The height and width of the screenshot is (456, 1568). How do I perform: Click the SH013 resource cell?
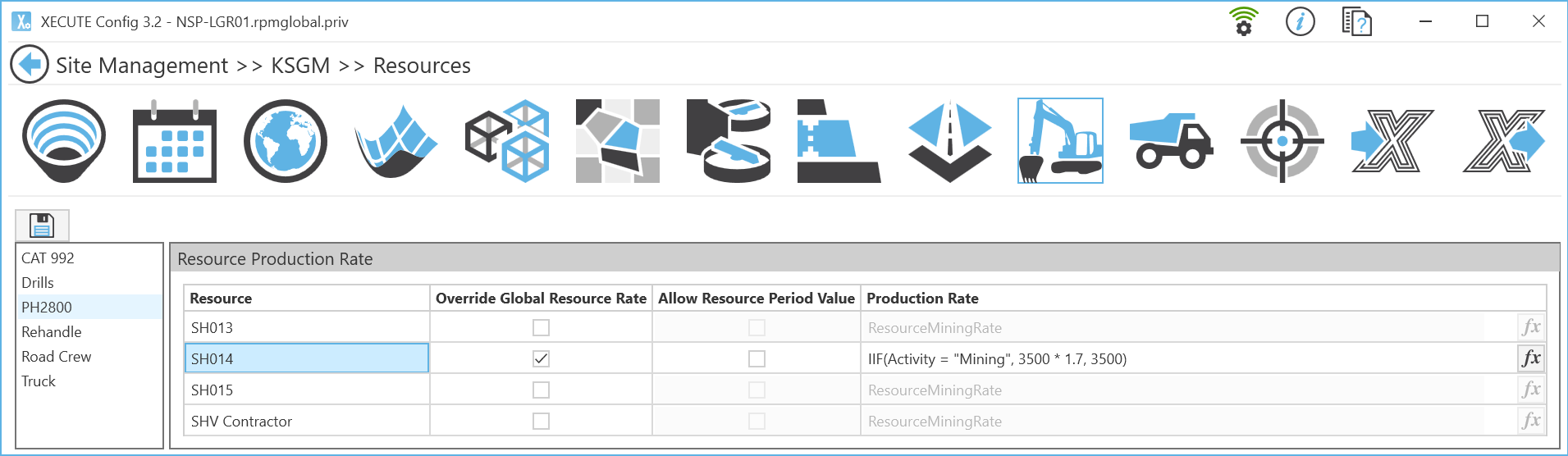point(307,327)
